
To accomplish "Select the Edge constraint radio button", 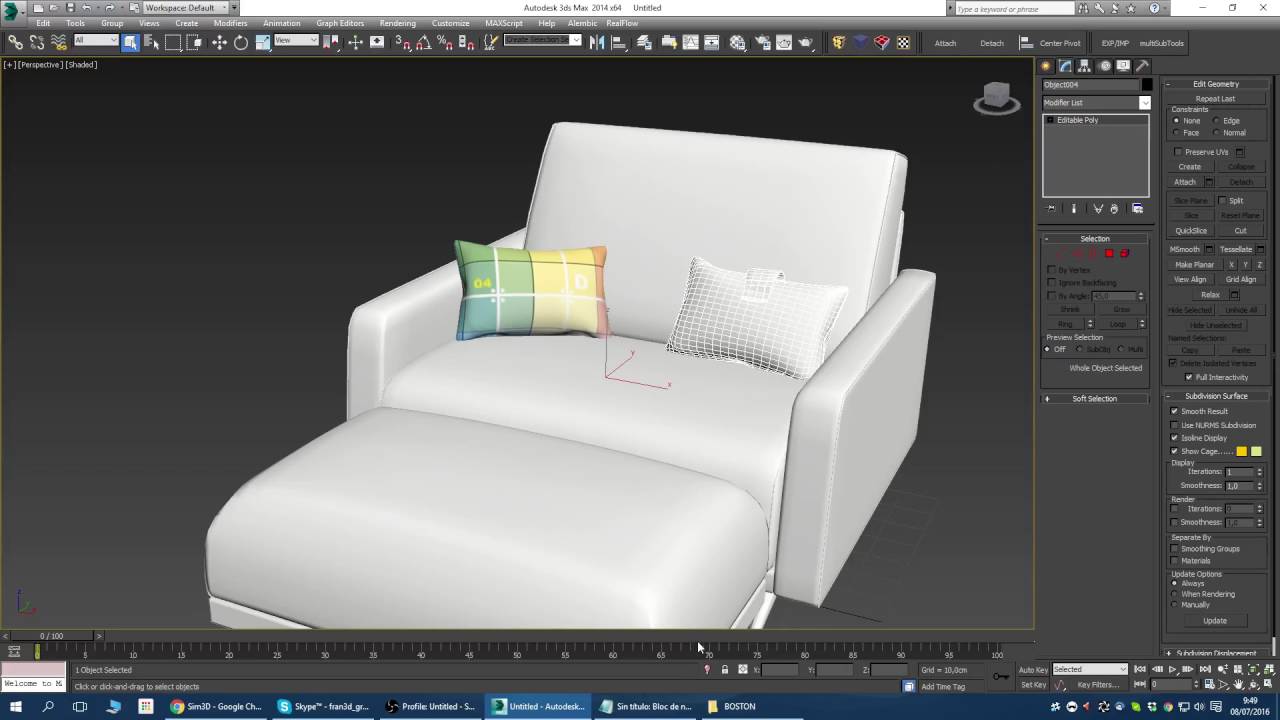I will point(1216,121).
